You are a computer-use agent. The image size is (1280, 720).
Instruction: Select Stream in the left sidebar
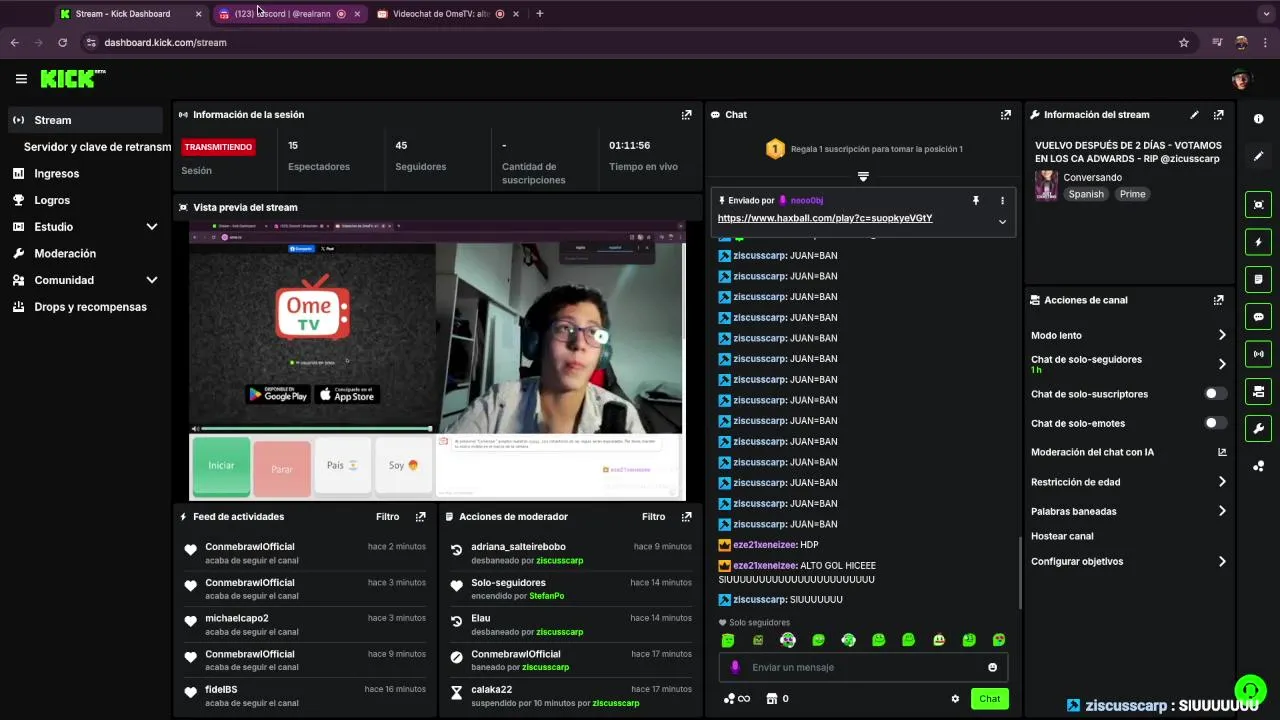(85, 120)
